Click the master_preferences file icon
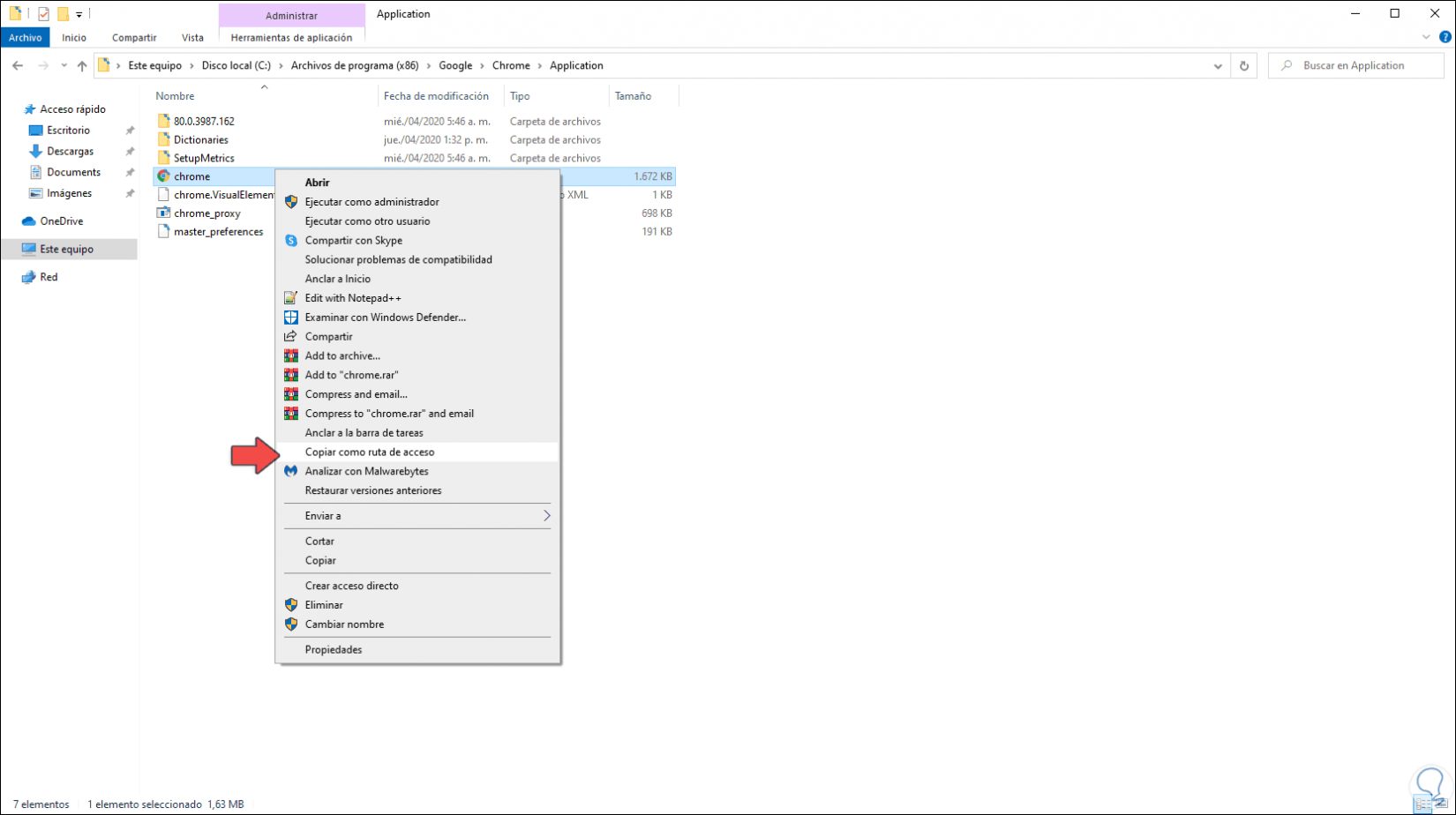This screenshot has height=815, width=1456. 163,231
